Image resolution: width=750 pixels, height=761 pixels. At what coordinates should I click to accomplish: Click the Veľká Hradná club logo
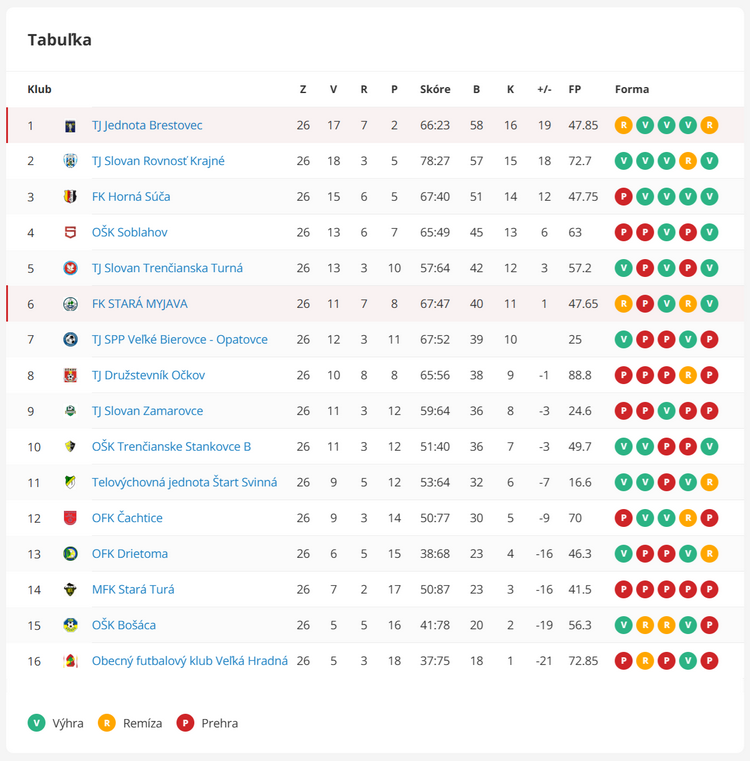70,661
